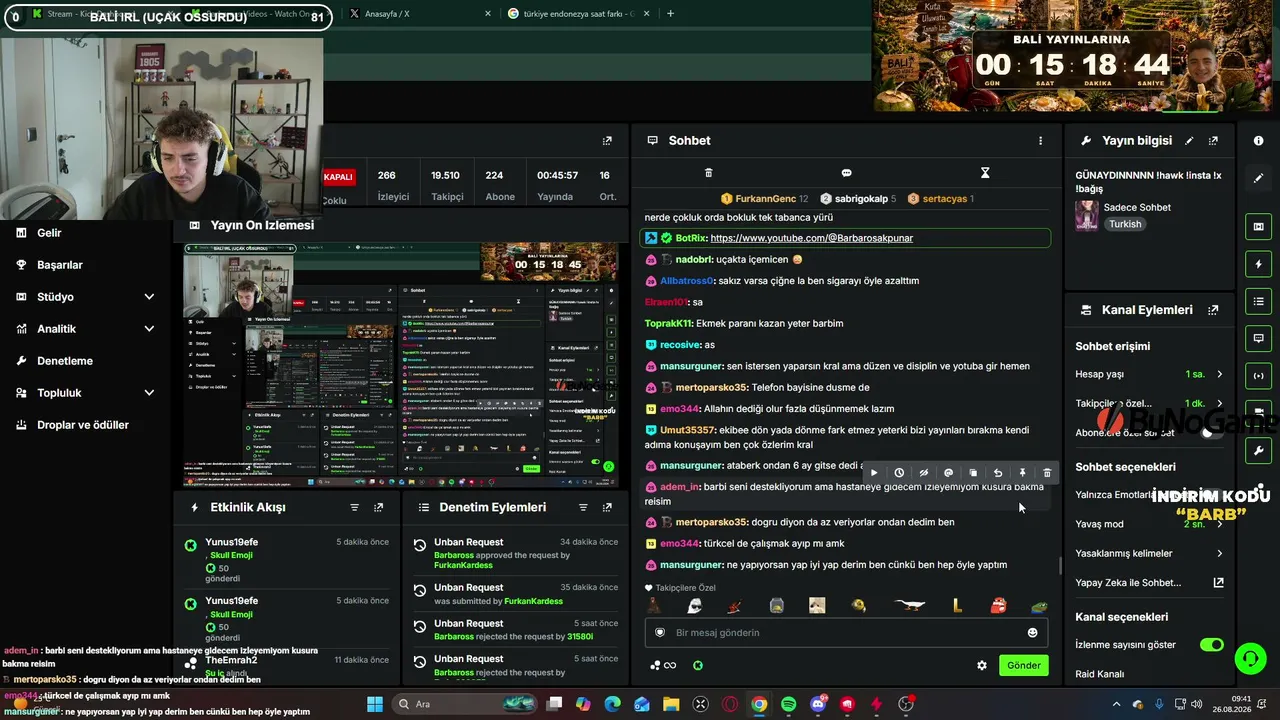Click the play icon in message hover toolbar
The height and width of the screenshot is (720, 1280).
point(874,473)
